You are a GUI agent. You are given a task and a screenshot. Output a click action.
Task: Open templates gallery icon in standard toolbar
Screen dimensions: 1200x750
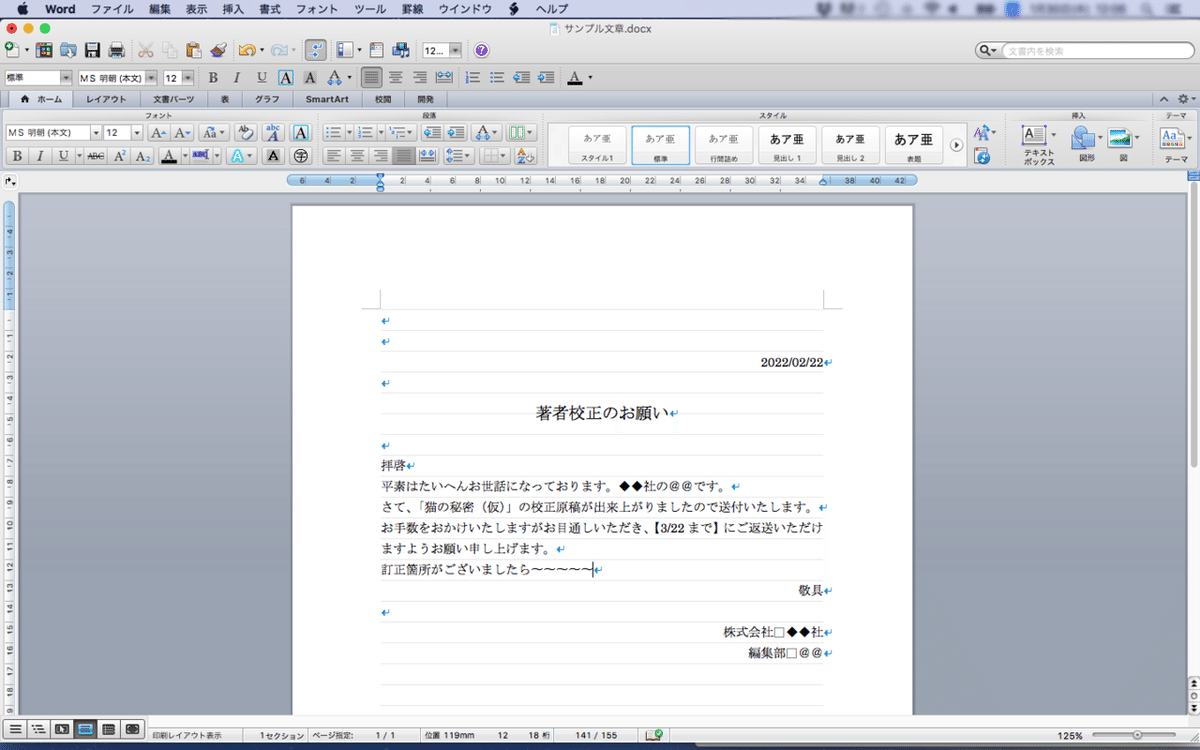(x=44, y=50)
